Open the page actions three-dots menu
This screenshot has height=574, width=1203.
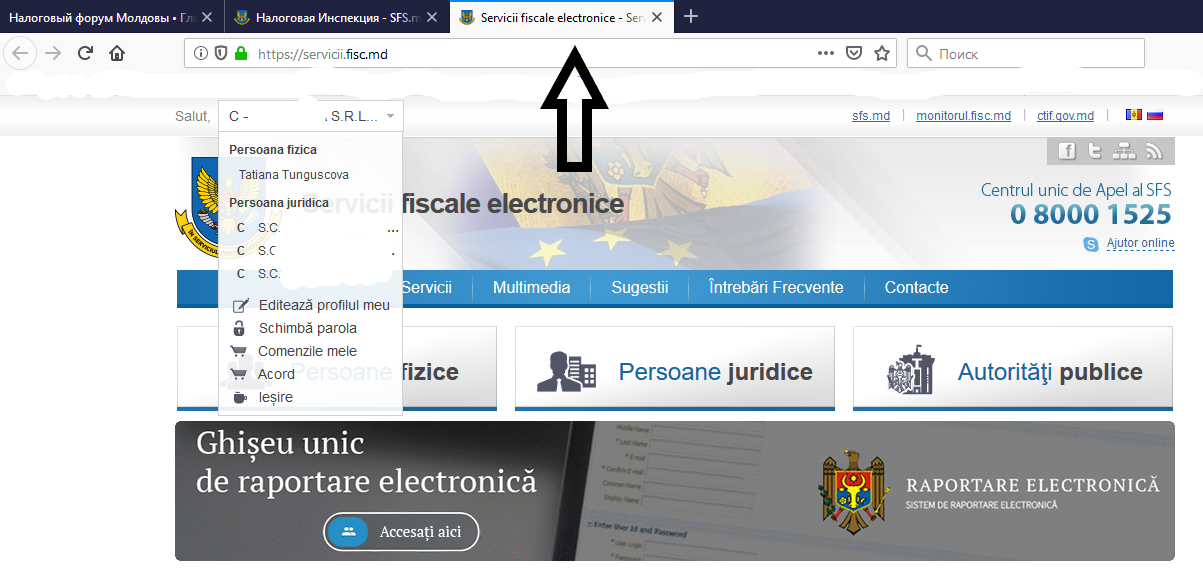click(826, 54)
